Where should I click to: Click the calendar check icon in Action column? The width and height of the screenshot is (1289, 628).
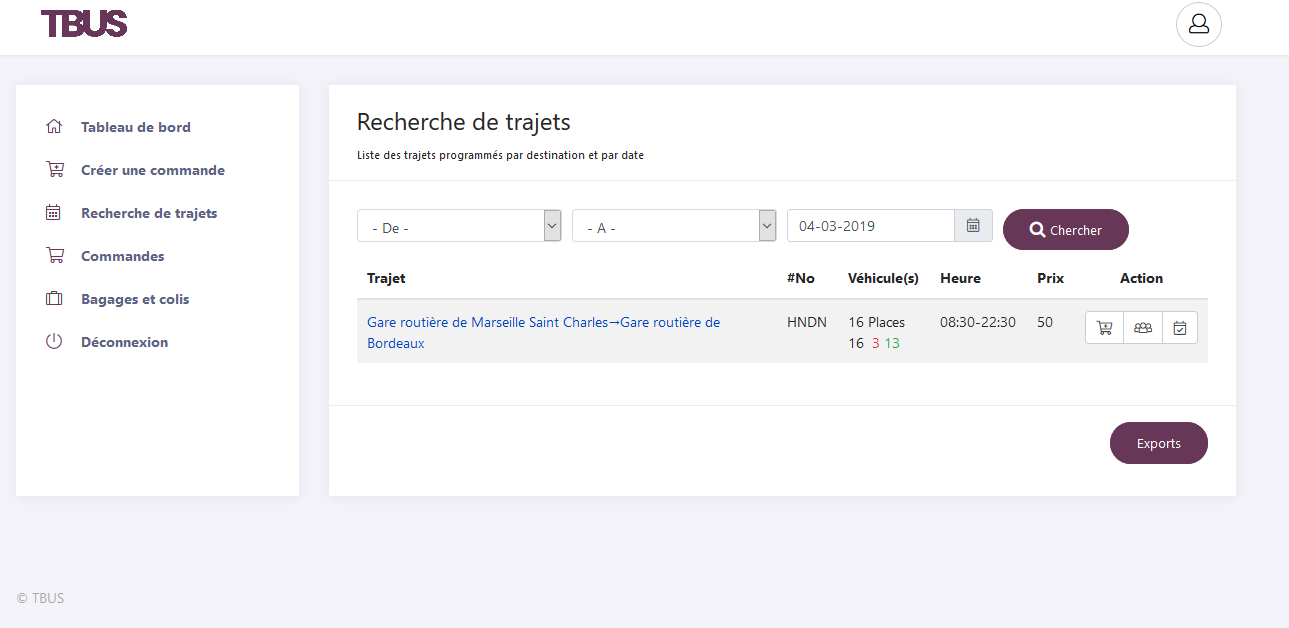1180,327
